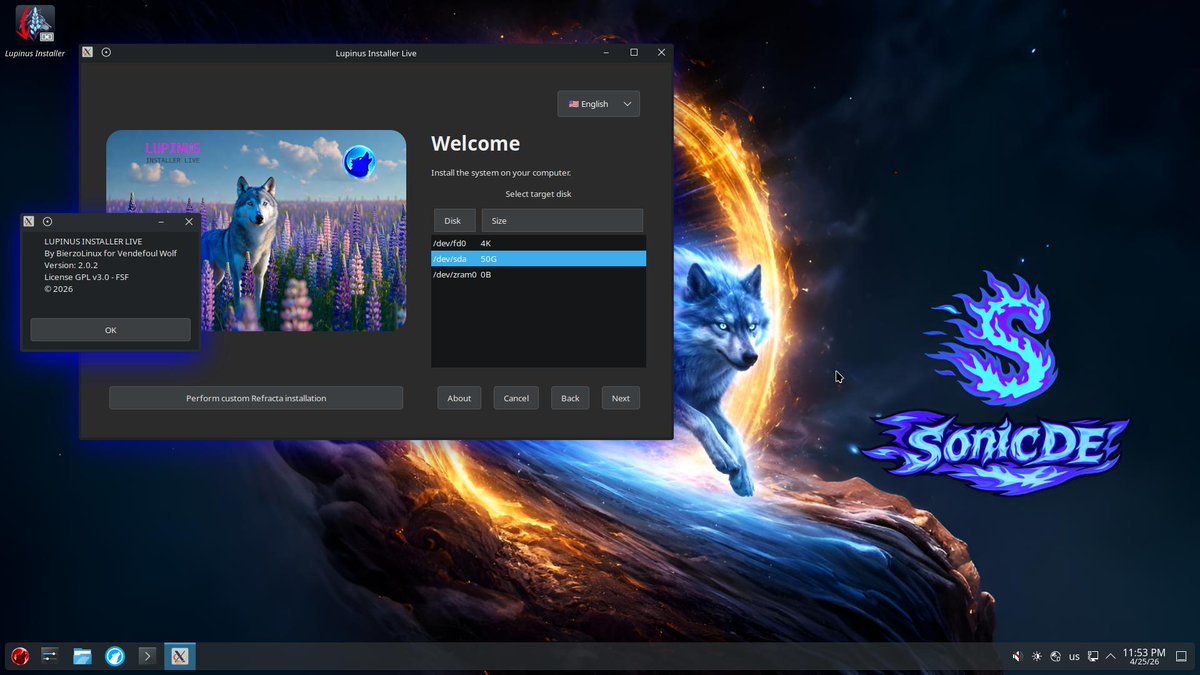Select the /dev/zram0 disk row

[538, 274]
